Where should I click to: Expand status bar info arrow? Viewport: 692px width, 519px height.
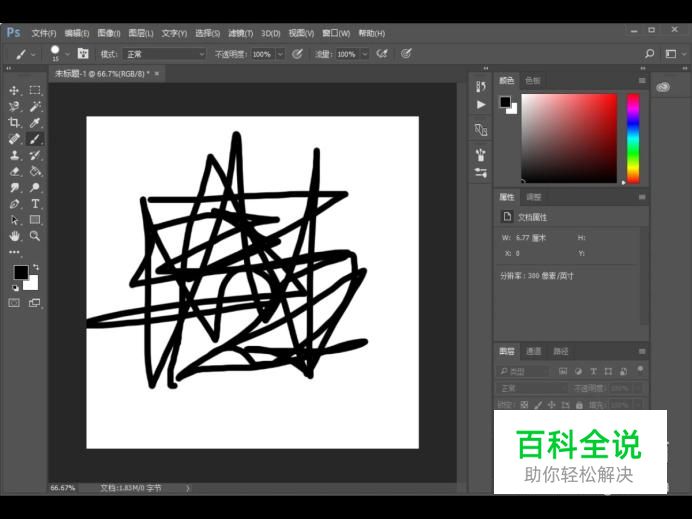click(188, 488)
